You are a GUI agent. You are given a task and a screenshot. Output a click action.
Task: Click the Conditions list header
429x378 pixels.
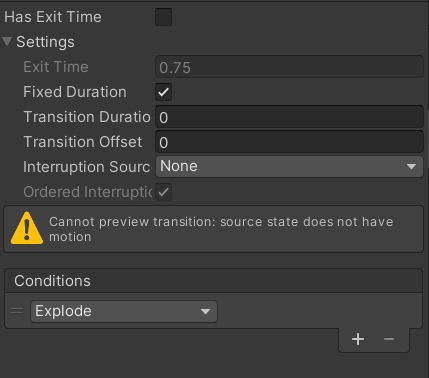pyautogui.click(x=213, y=281)
